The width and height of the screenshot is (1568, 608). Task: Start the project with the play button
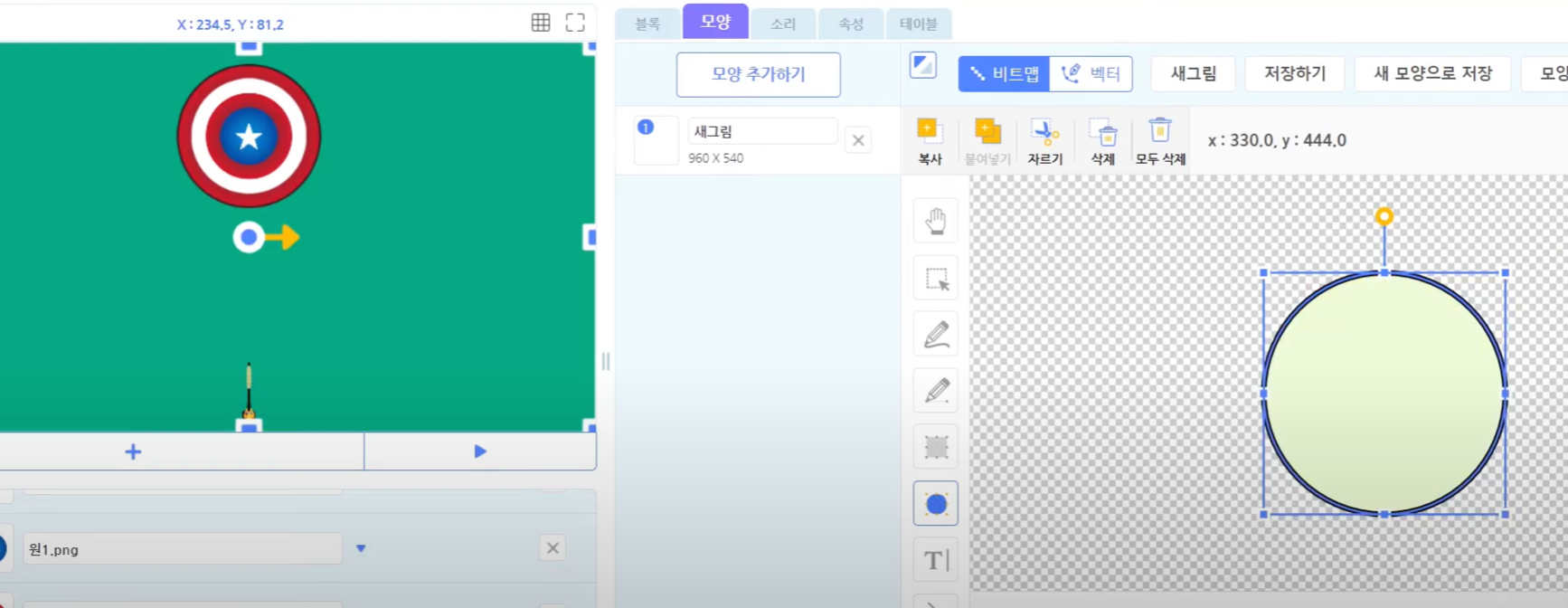coord(480,451)
